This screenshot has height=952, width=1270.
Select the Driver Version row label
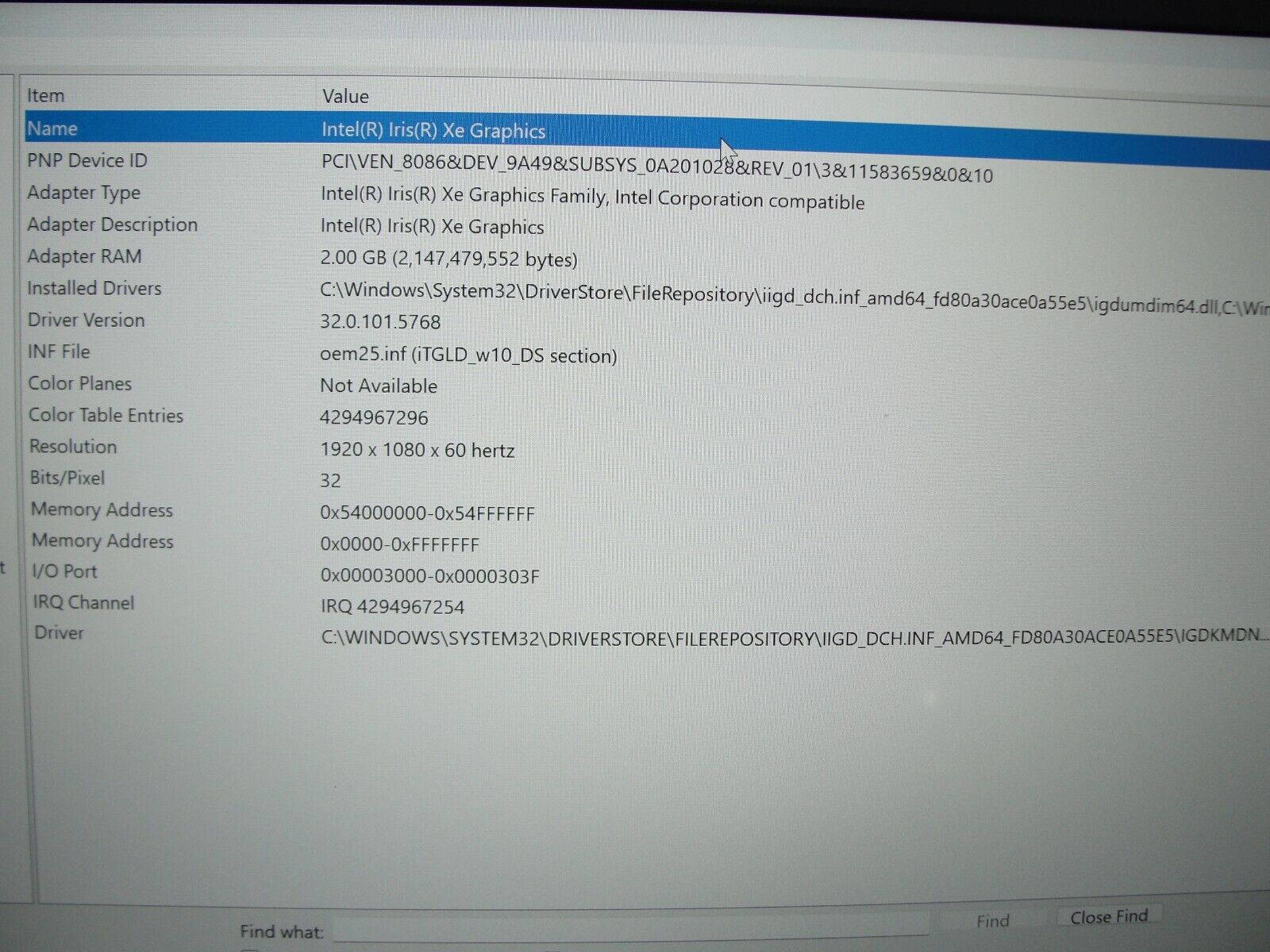click(86, 320)
